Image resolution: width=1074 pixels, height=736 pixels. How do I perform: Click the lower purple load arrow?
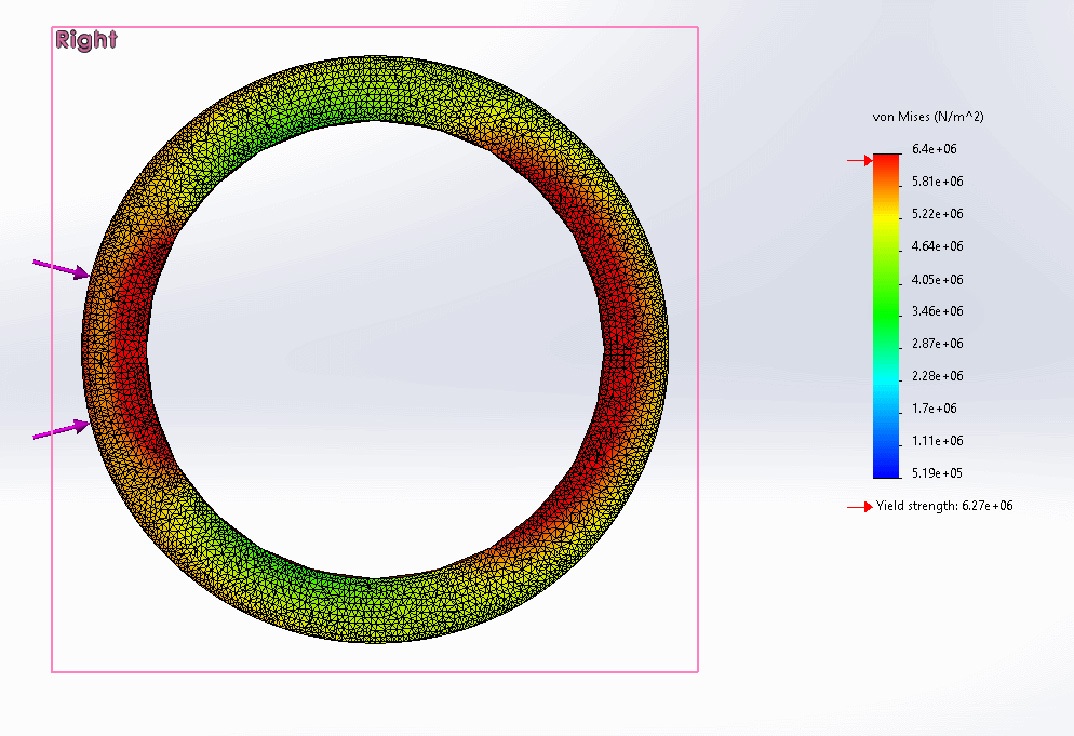coord(62,430)
